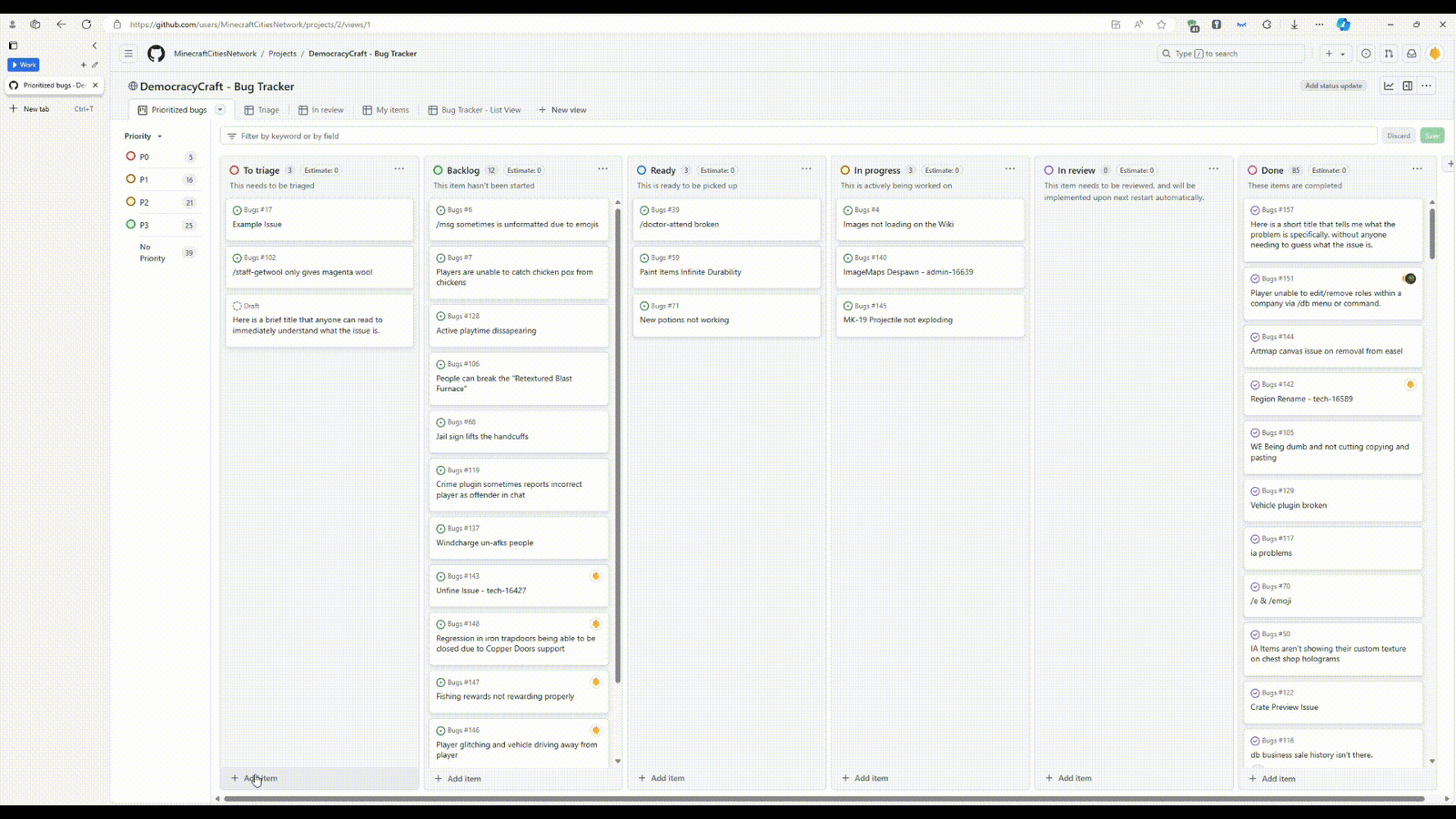
Task: Select the Prioritized bugs view tab
Action: (x=172, y=110)
